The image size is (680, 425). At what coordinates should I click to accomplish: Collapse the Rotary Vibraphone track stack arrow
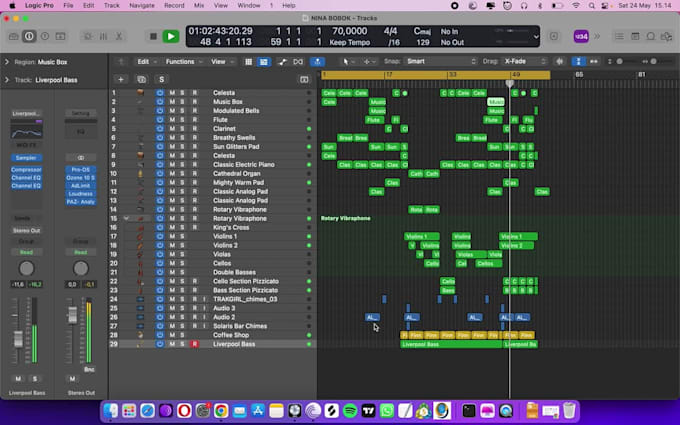(126, 219)
